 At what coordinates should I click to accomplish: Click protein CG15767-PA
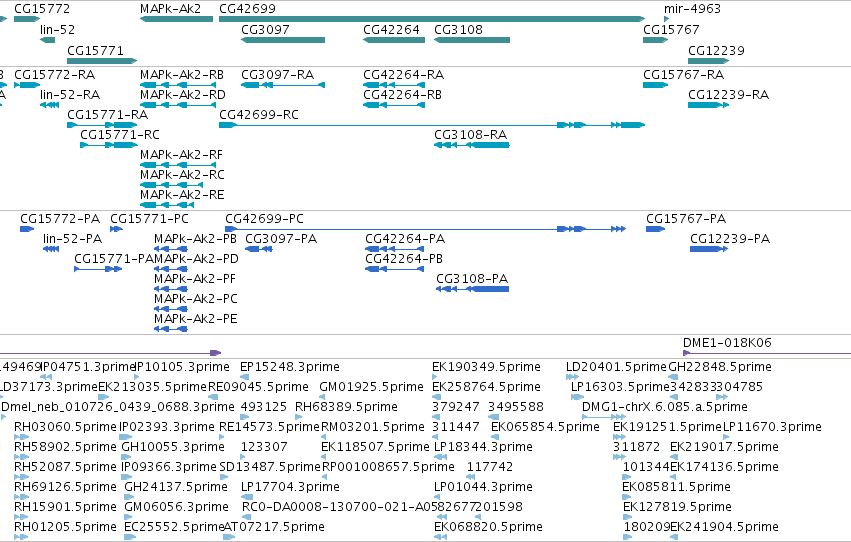point(656,229)
